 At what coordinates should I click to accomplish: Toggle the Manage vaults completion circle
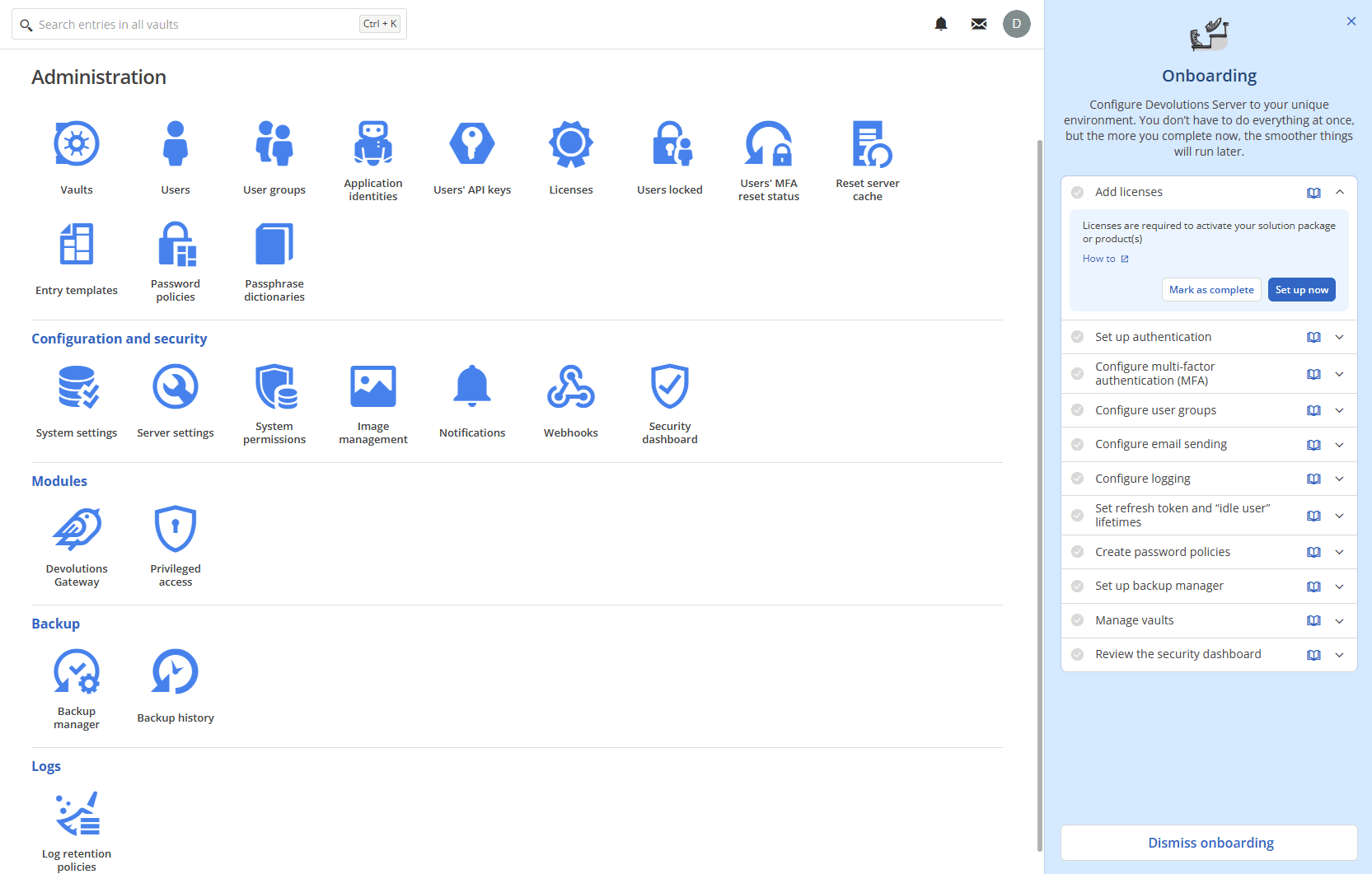[1077, 620]
